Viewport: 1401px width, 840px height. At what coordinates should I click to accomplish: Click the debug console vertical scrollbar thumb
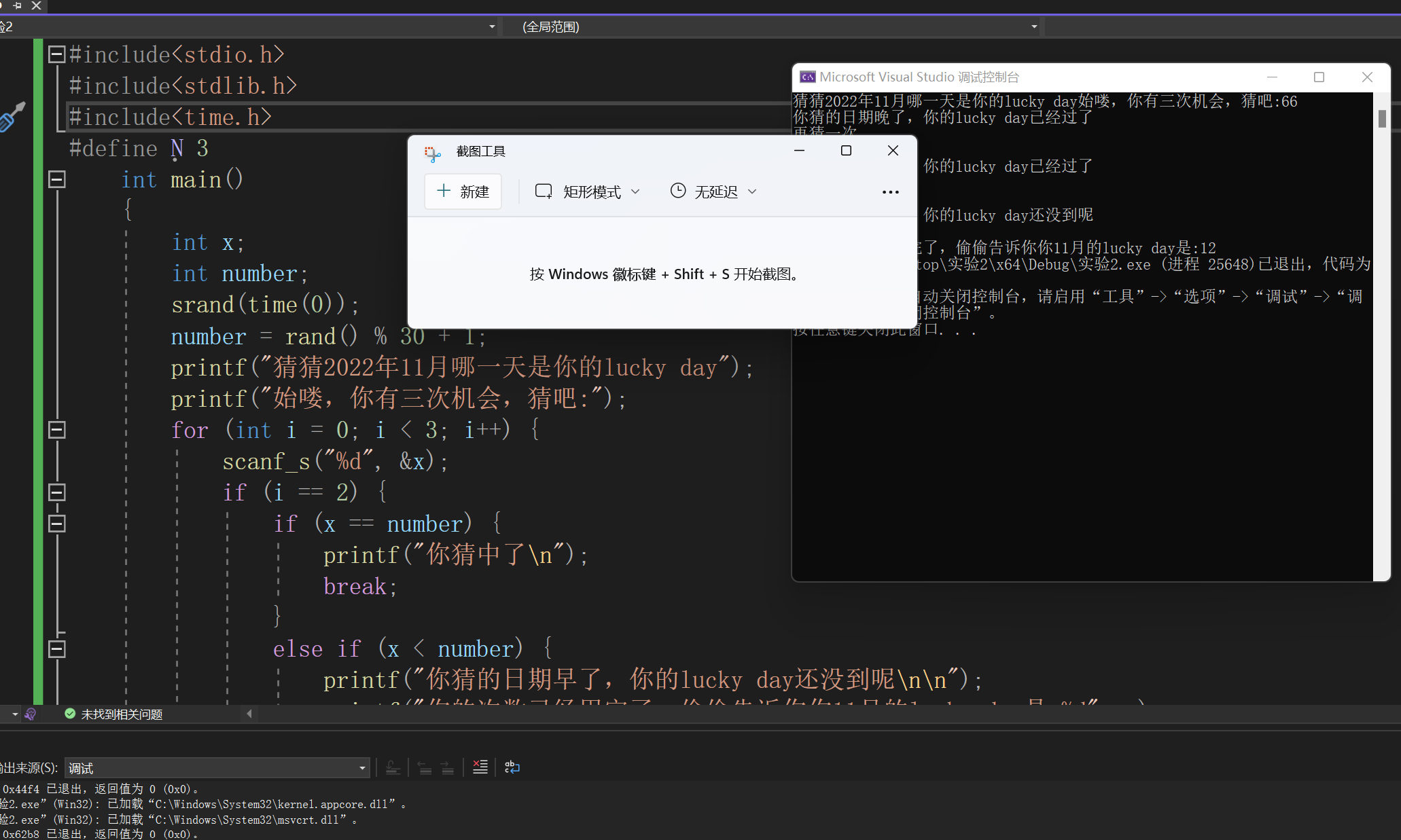(1382, 119)
